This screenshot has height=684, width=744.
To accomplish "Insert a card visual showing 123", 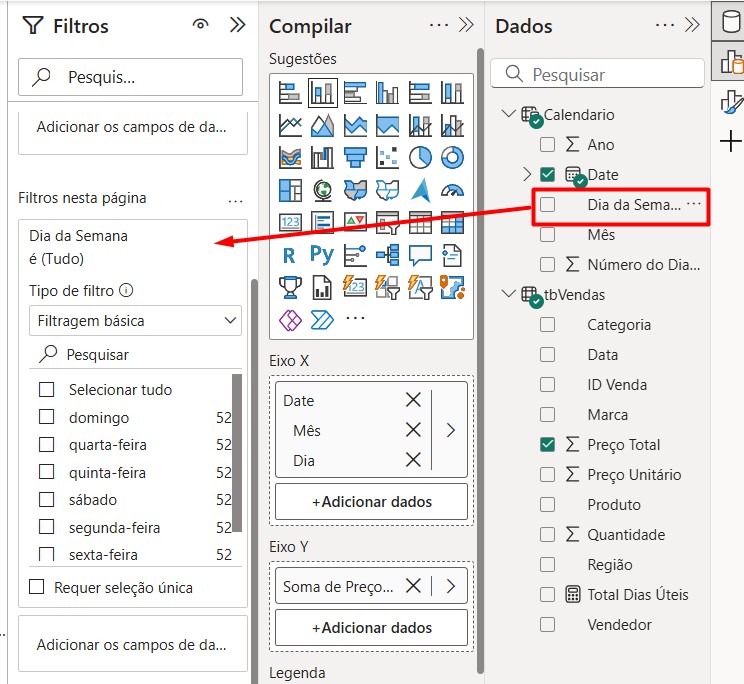I will pyautogui.click(x=290, y=222).
